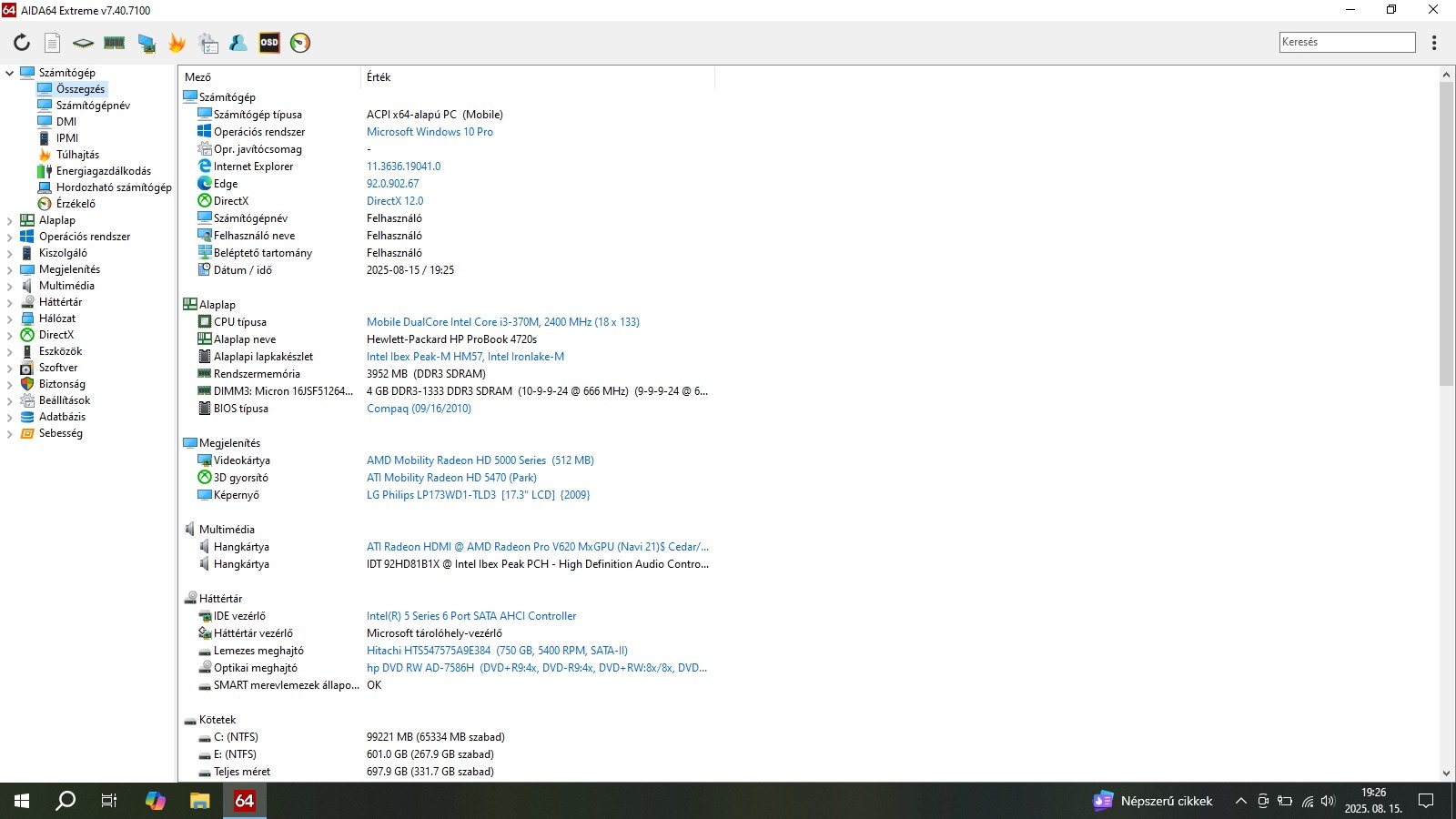Expand the Szoftver tree node
Viewport: 1456px width, 819px height.
point(10,368)
